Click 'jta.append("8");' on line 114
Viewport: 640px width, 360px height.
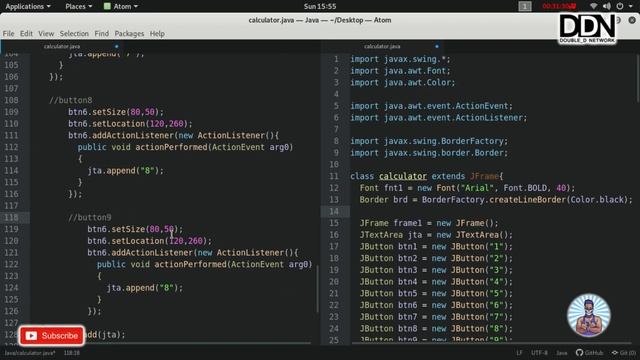(x=126, y=170)
